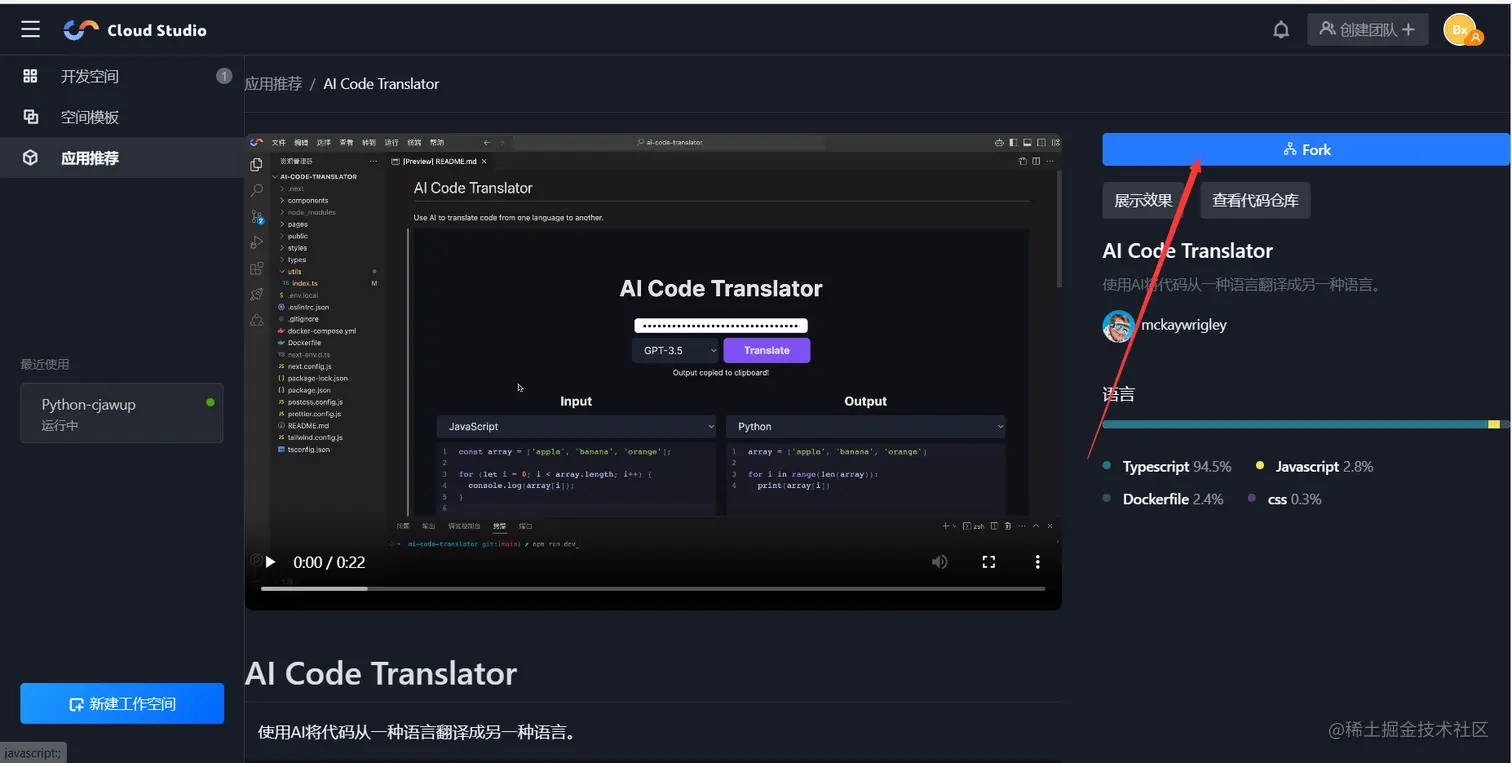Go back via 应用推荐 breadcrumb
Image resolution: width=1512 pixels, height=763 pixels.
[273, 84]
